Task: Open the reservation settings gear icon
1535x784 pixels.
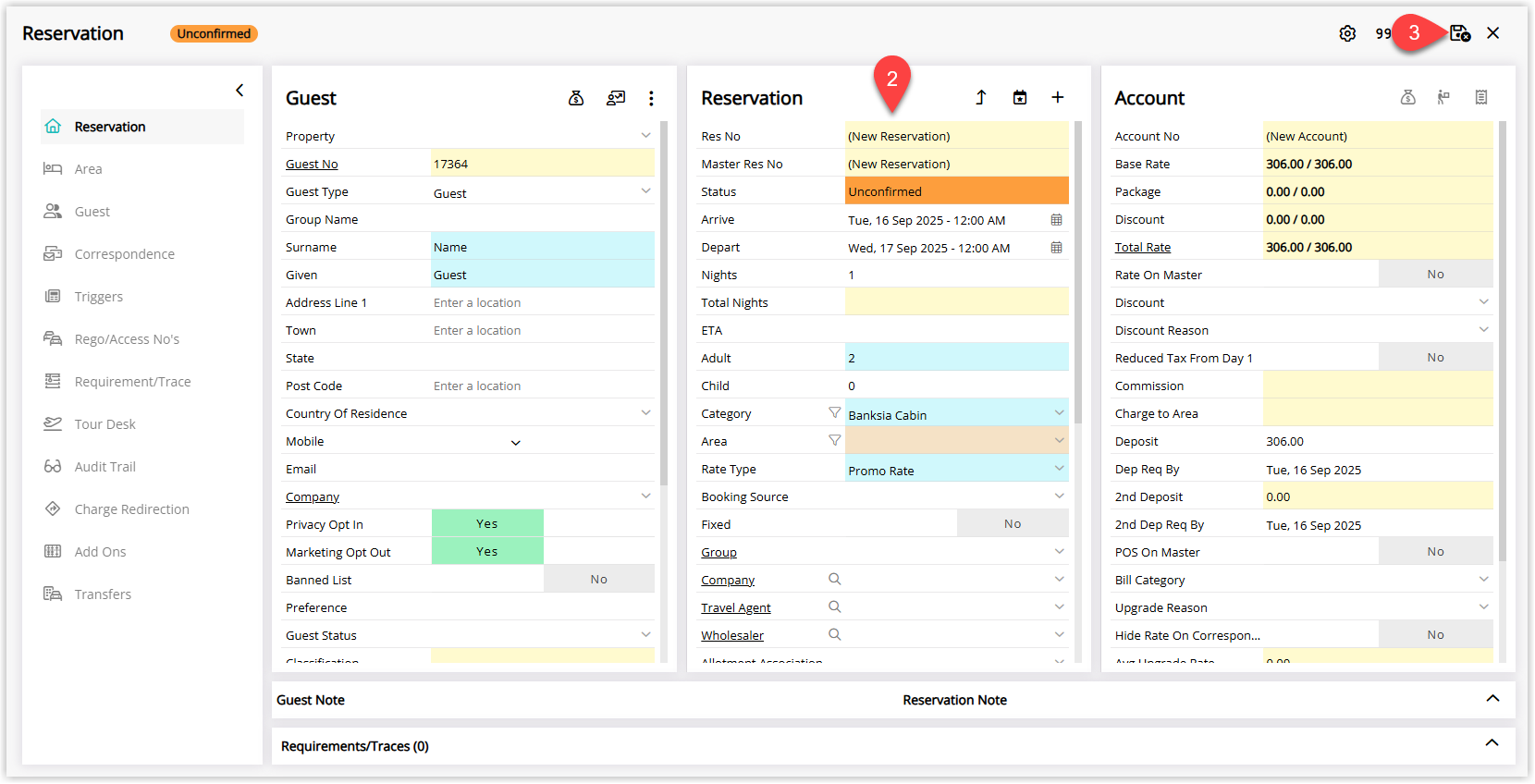Action: [1347, 33]
